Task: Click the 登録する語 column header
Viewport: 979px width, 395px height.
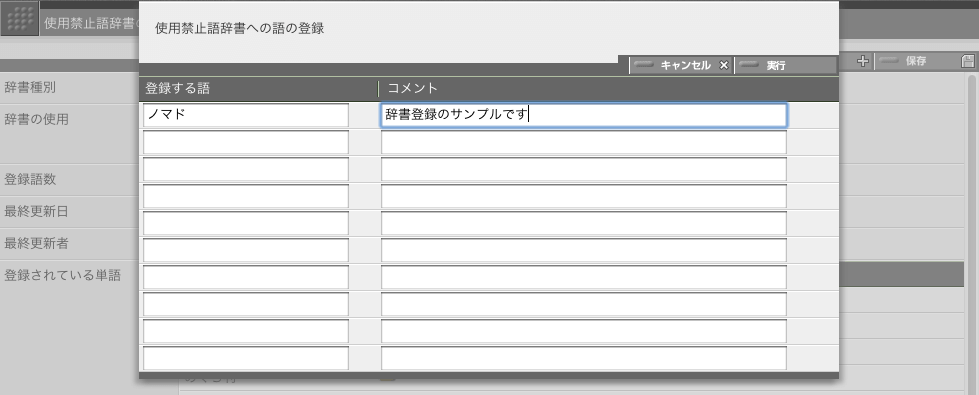Action: tap(177, 88)
